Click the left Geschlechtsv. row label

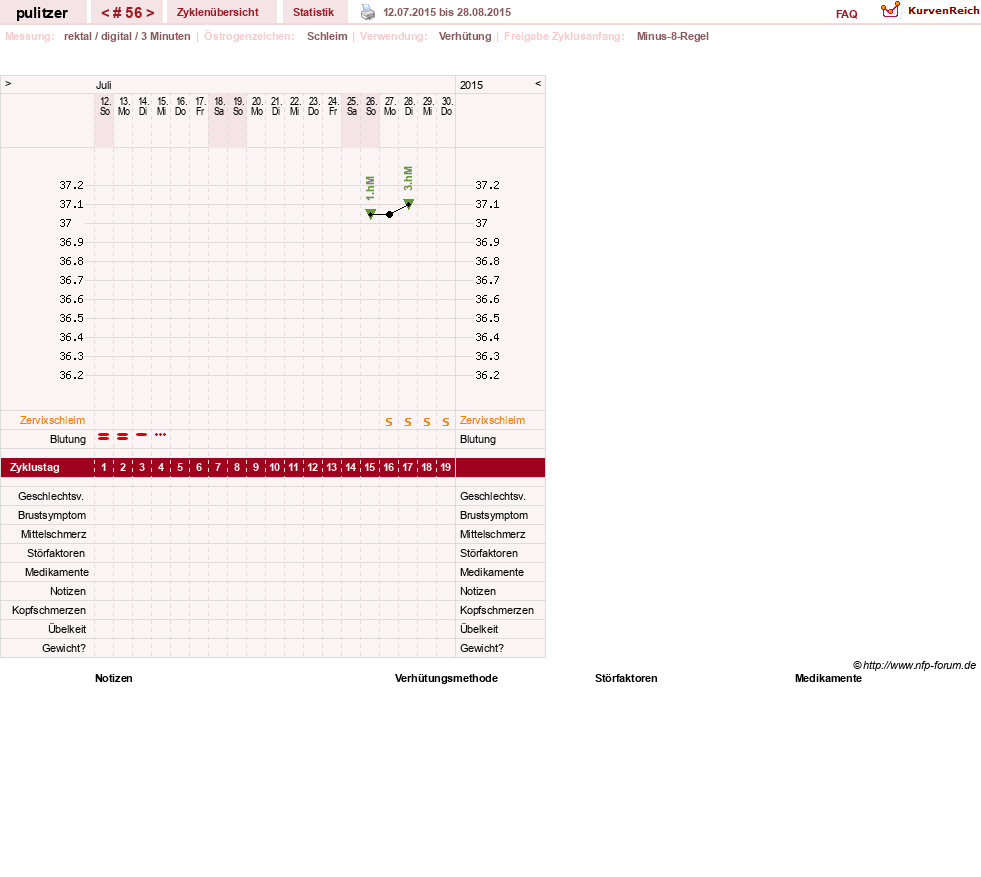tap(51, 496)
